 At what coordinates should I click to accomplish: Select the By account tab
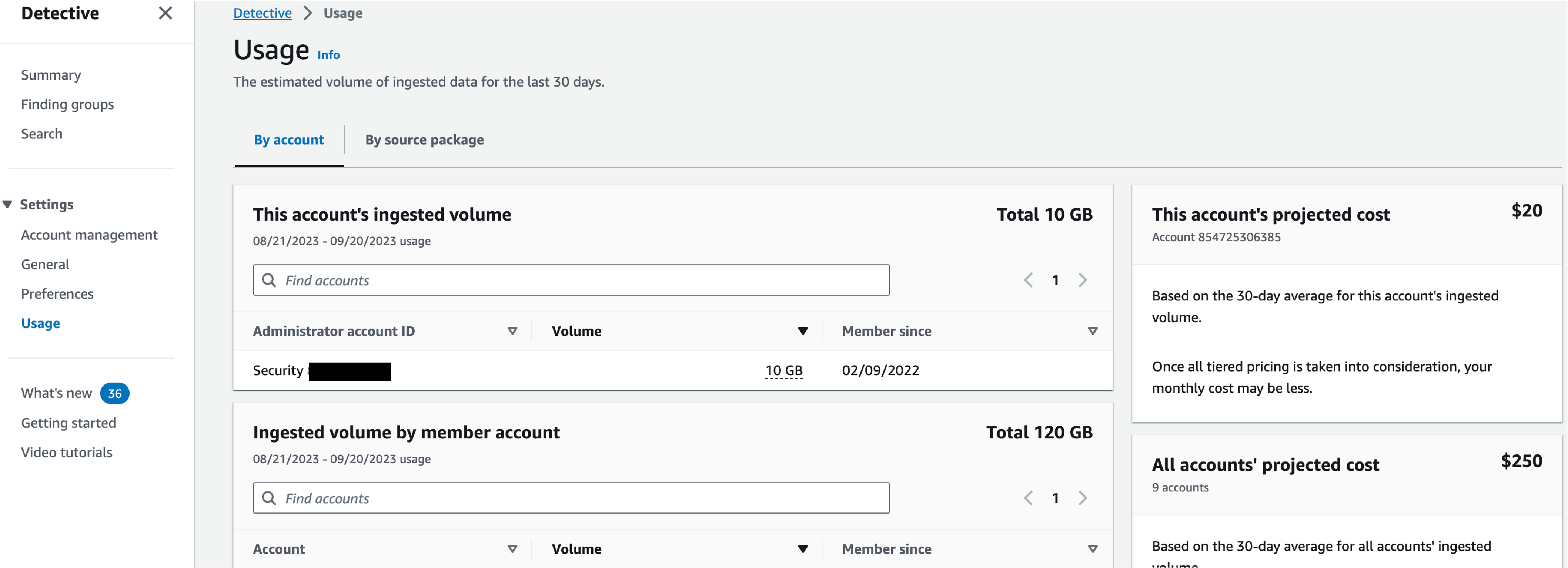coord(288,139)
